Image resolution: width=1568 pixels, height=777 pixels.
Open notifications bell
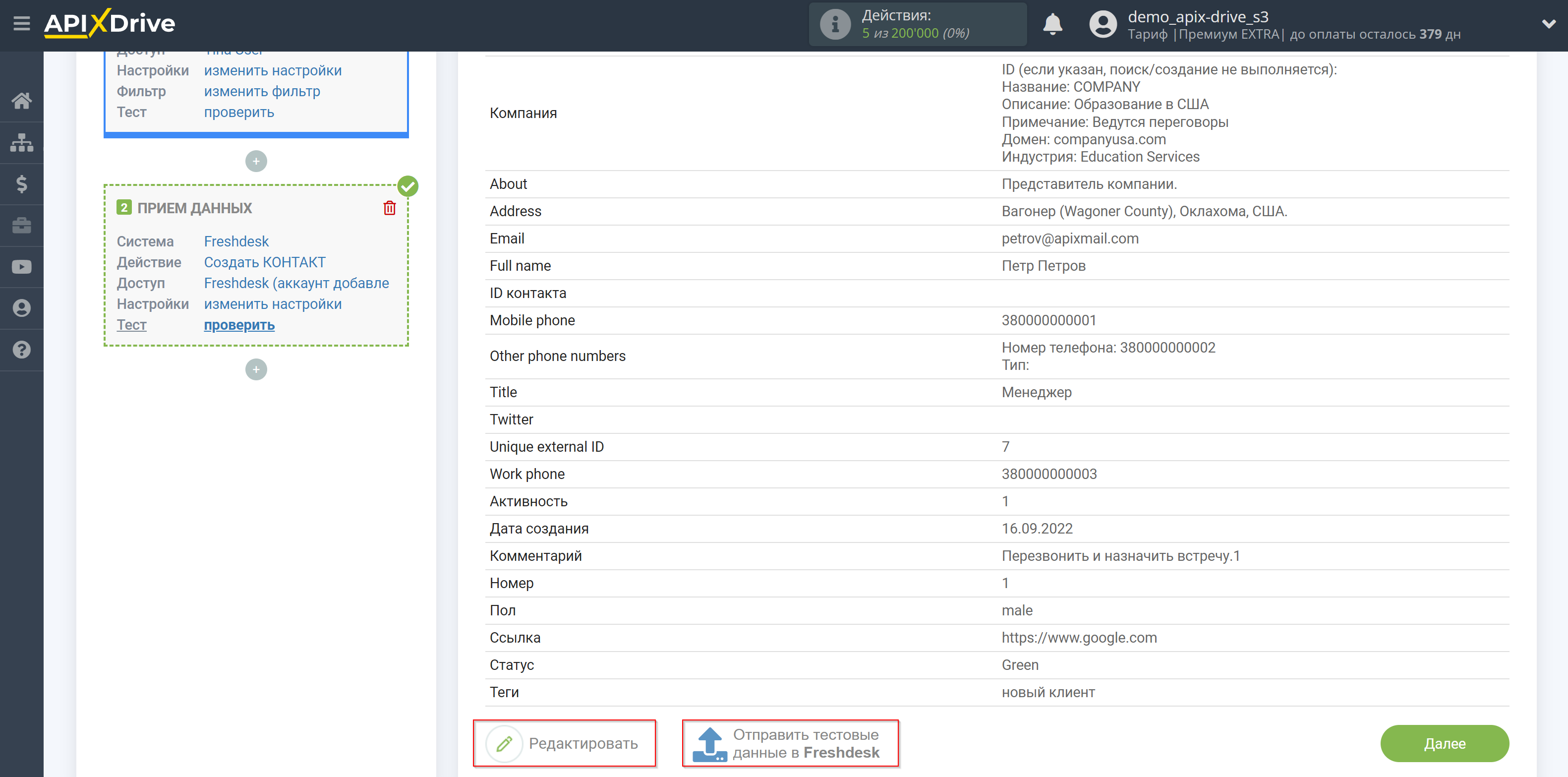point(1052,24)
